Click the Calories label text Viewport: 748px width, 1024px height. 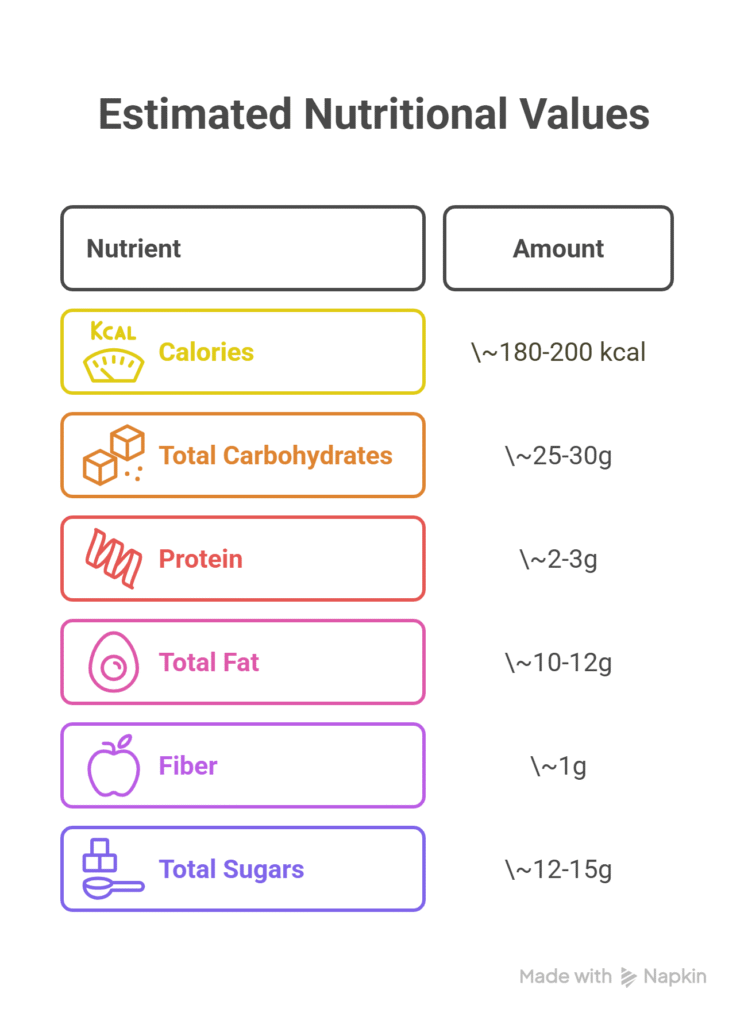206,352
